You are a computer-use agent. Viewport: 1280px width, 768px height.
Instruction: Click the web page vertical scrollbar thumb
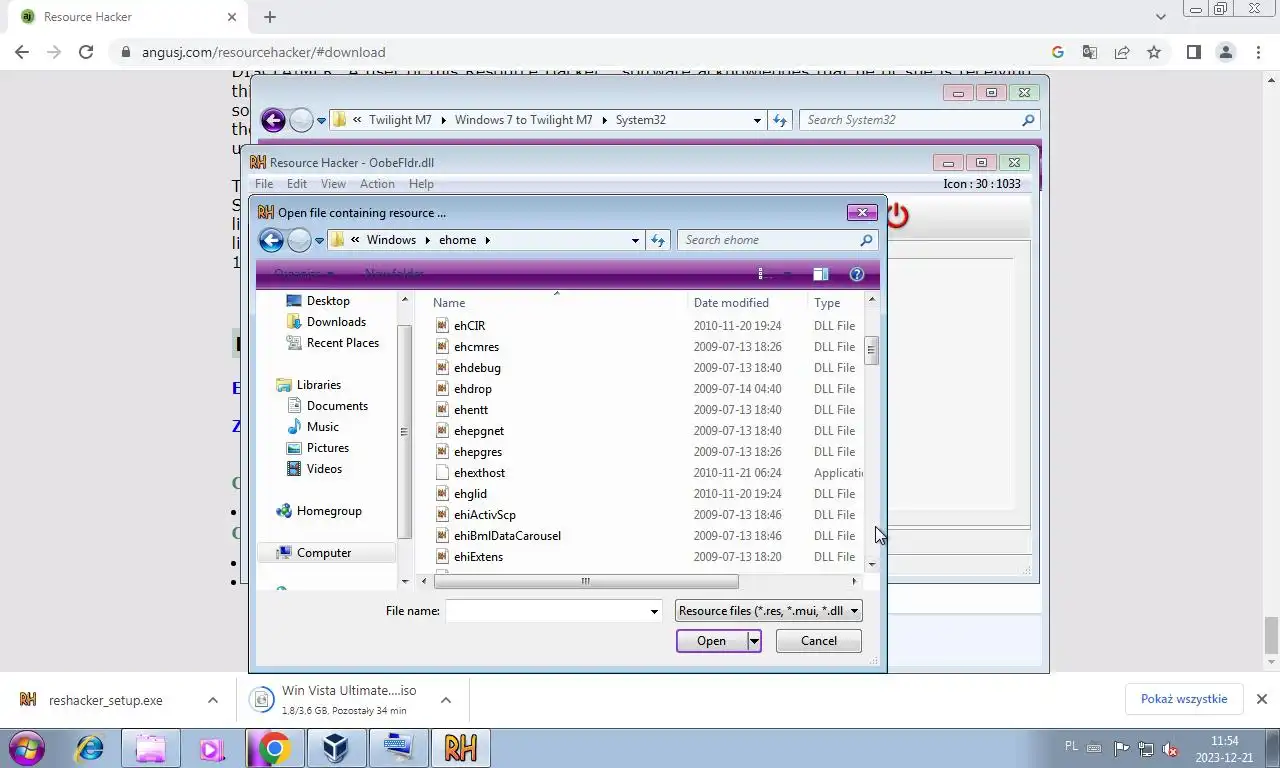[1271, 633]
